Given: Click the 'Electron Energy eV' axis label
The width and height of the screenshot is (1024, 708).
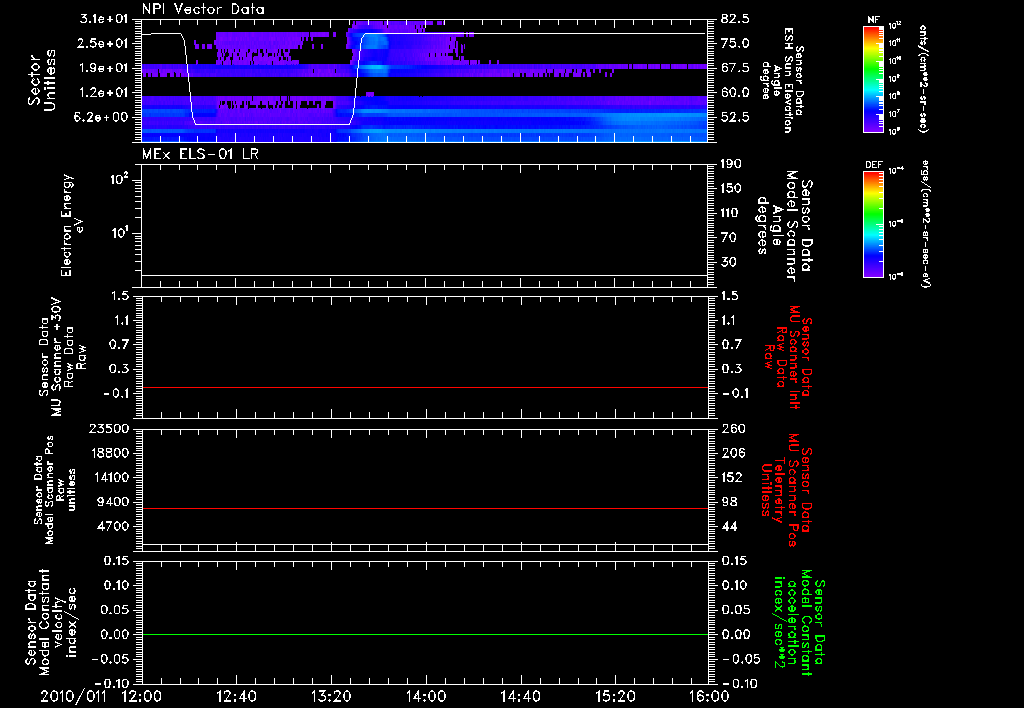Looking at the screenshot, I should click(x=71, y=225).
